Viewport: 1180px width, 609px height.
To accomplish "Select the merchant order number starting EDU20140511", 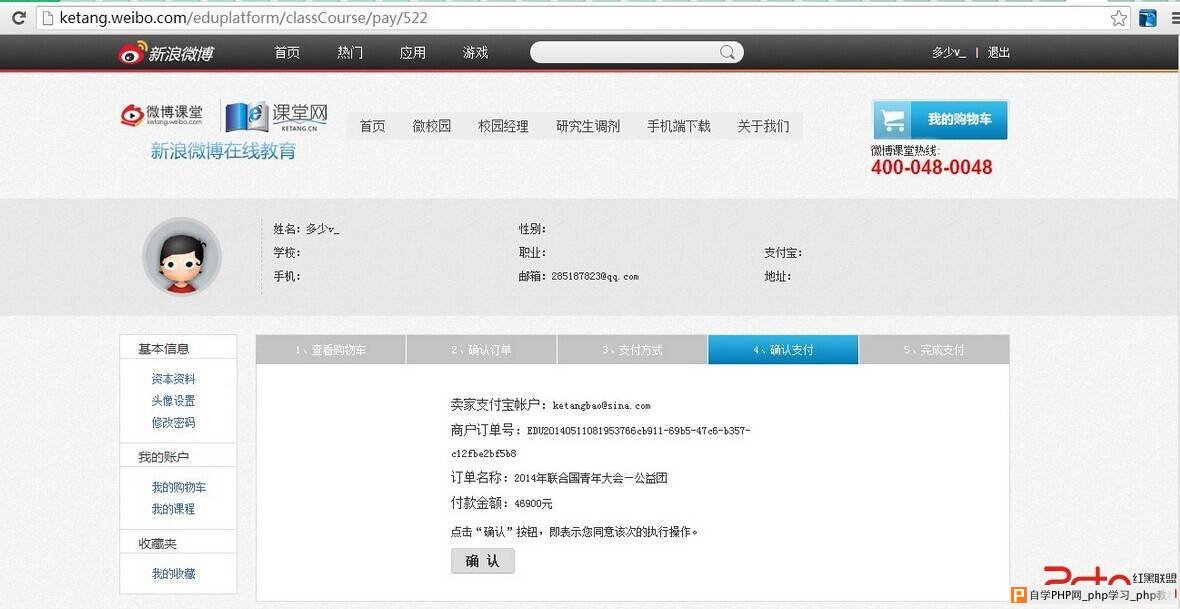I will 601,442.
